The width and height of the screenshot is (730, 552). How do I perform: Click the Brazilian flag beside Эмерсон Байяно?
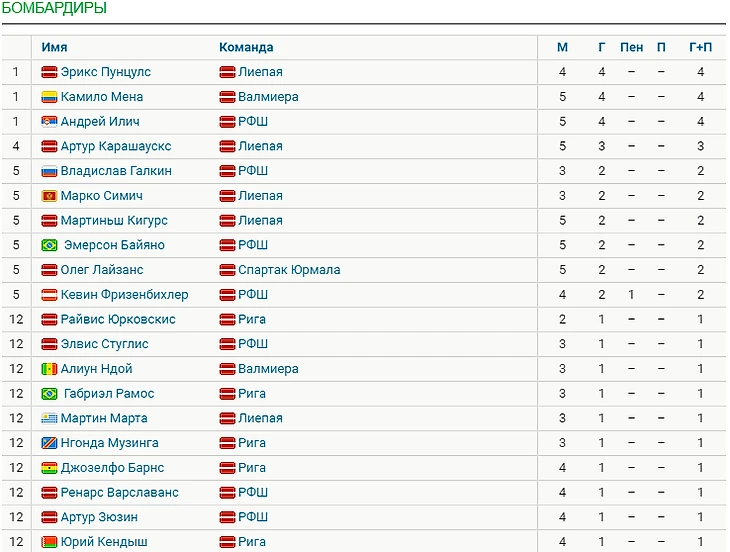pos(49,245)
